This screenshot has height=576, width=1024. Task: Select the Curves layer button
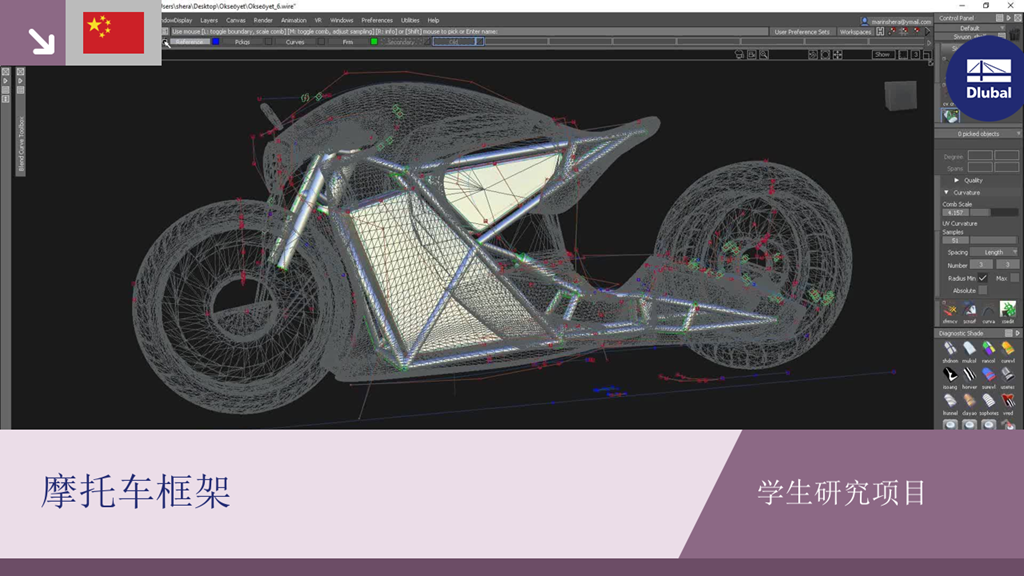295,42
